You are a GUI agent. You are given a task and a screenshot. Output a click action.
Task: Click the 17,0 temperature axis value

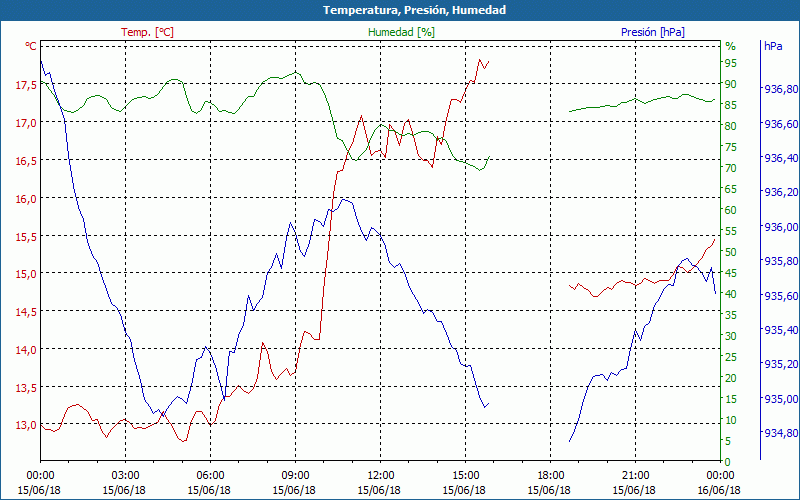26,123
